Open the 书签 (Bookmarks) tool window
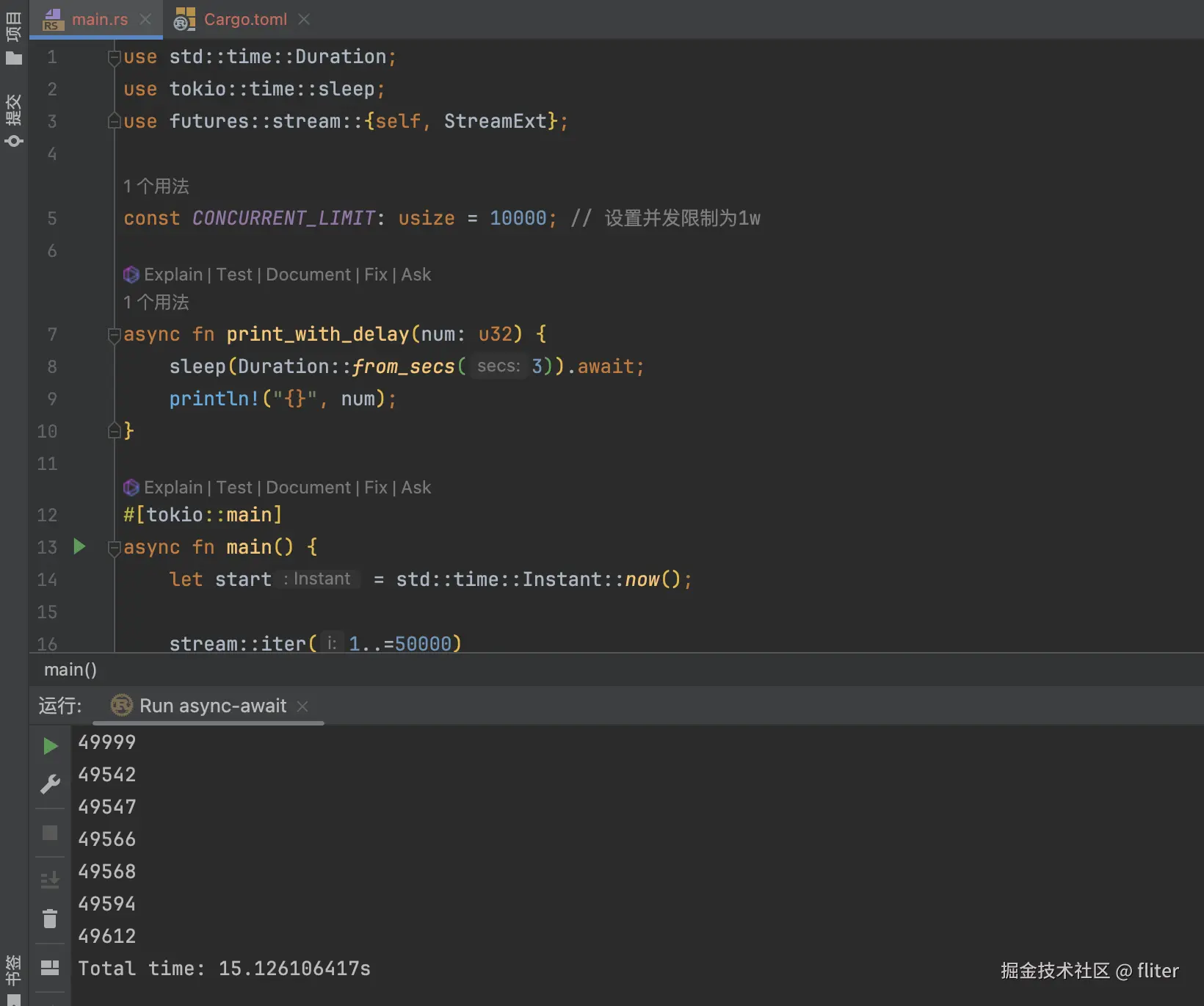The width and height of the screenshot is (1204, 1006). click(13, 980)
